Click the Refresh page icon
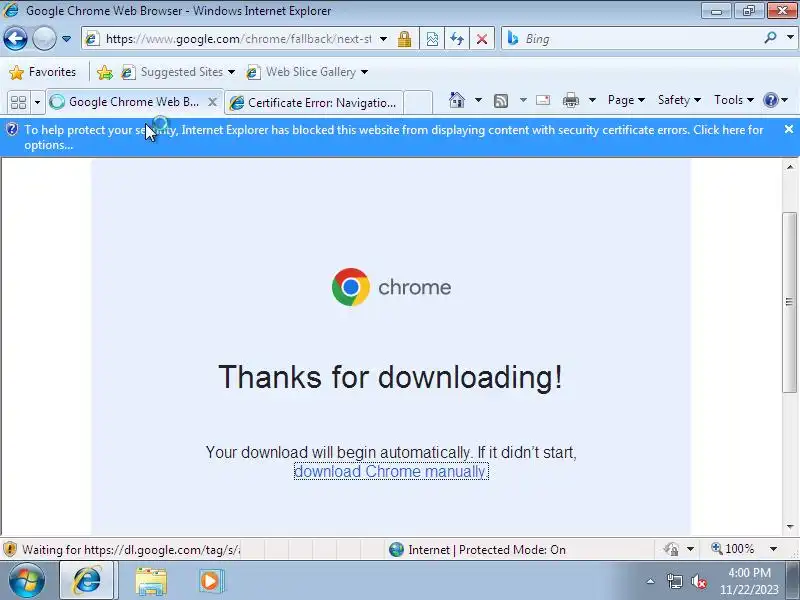This screenshot has height=600, width=800. point(457,39)
